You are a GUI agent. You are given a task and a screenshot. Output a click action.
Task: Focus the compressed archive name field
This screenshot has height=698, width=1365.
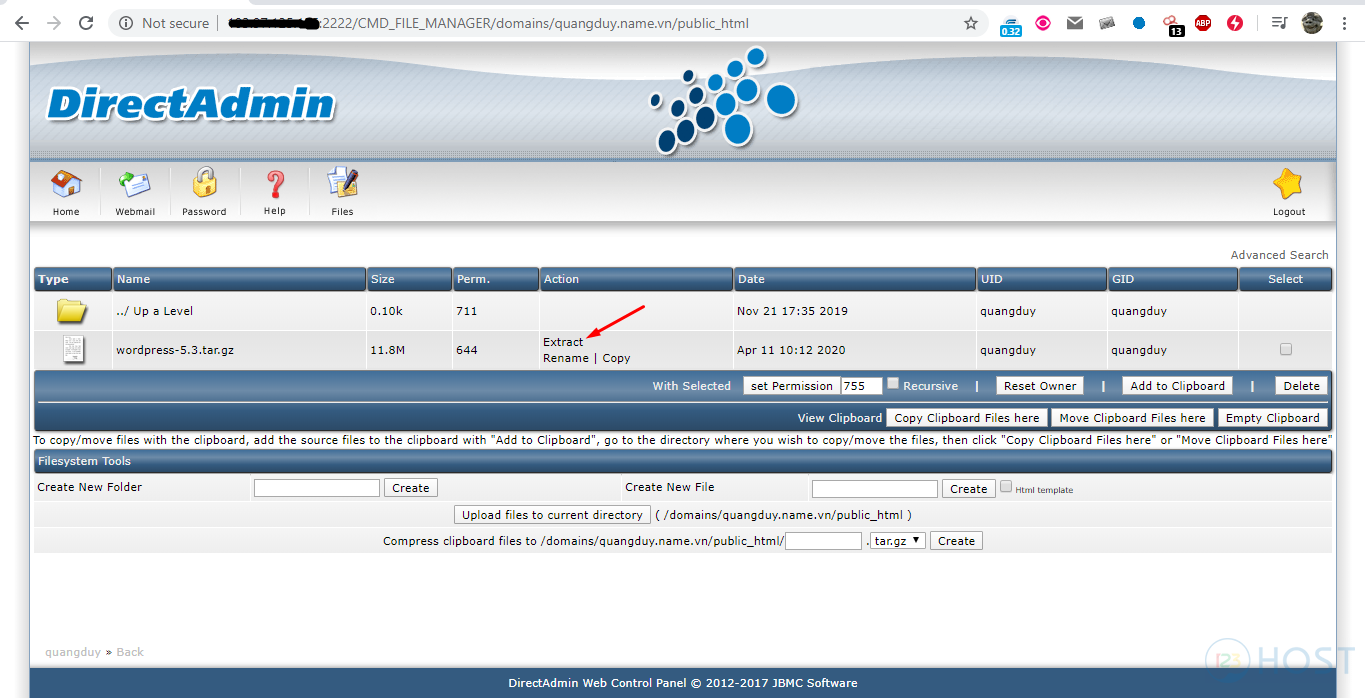pos(824,541)
